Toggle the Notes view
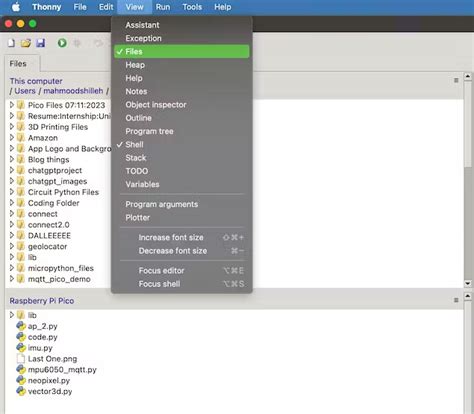The height and width of the screenshot is (414, 474). tap(182, 91)
